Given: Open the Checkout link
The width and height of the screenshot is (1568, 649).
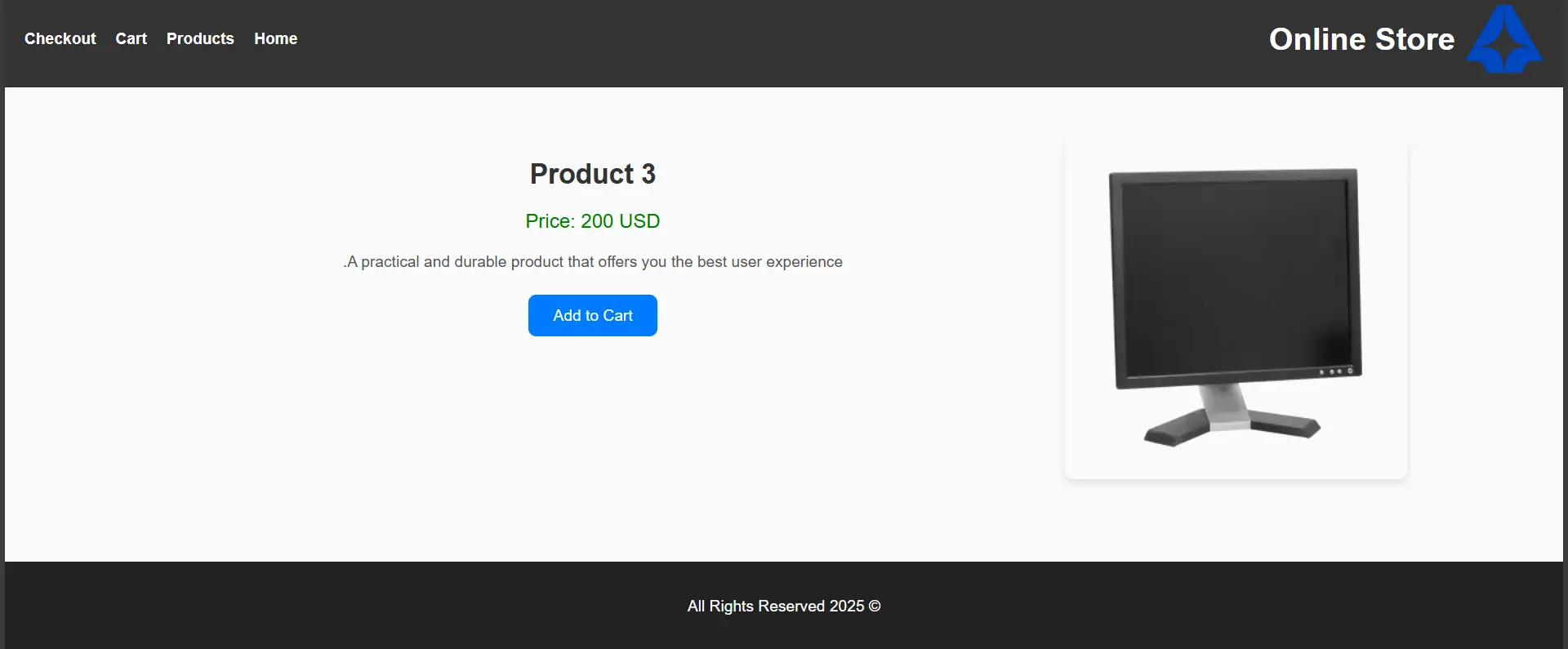Looking at the screenshot, I should tap(60, 38).
